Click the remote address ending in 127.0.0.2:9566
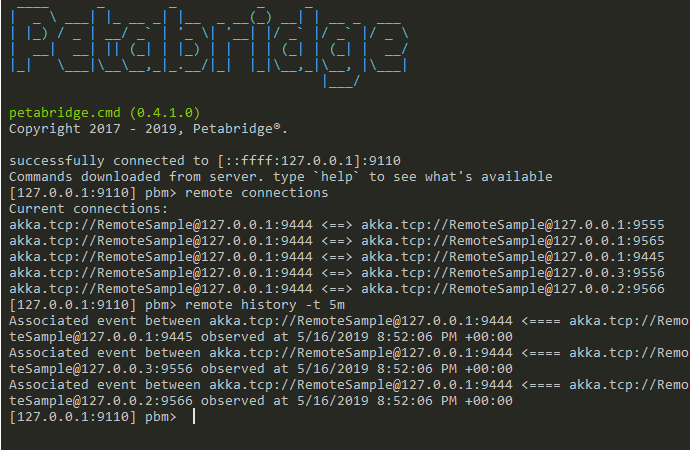The height and width of the screenshot is (450, 690). click(x=513, y=289)
